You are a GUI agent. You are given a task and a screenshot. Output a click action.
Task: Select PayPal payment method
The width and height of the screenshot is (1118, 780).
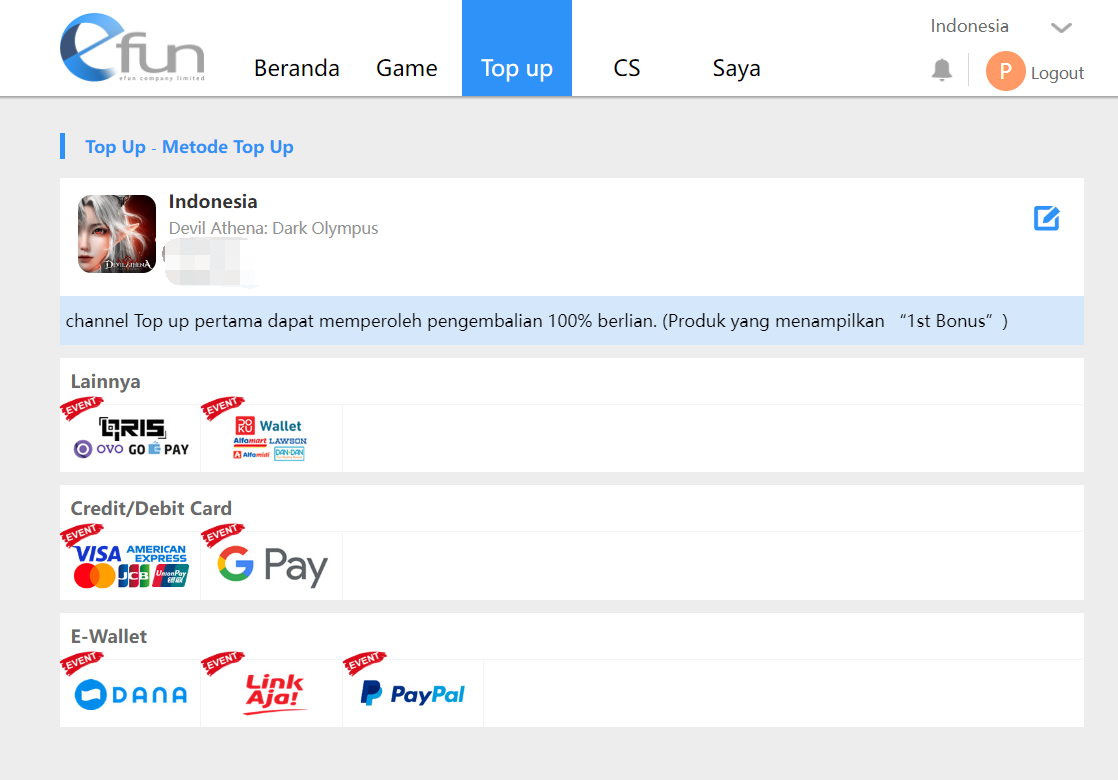[413, 694]
